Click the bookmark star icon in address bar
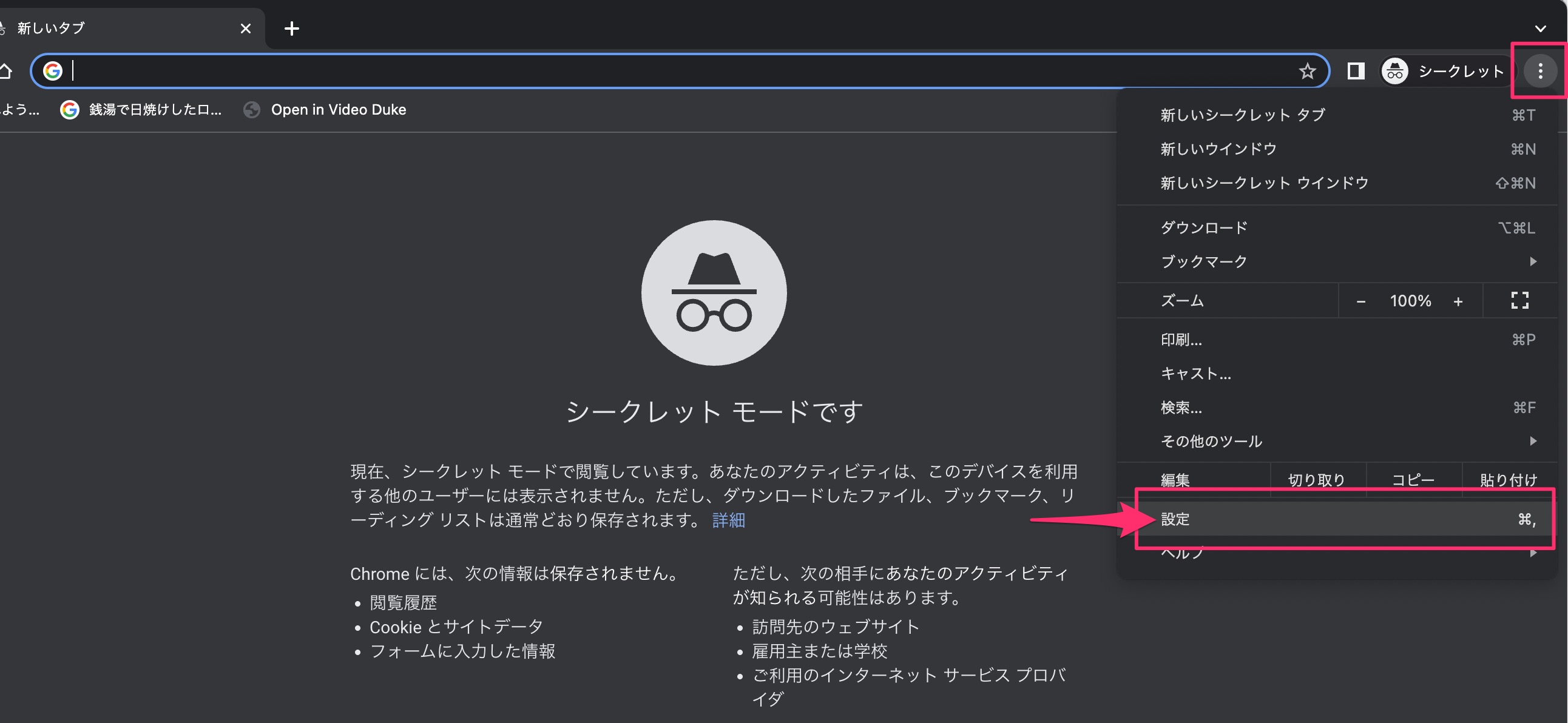Viewport: 1568px width, 723px height. click(x=1307, y=71)
